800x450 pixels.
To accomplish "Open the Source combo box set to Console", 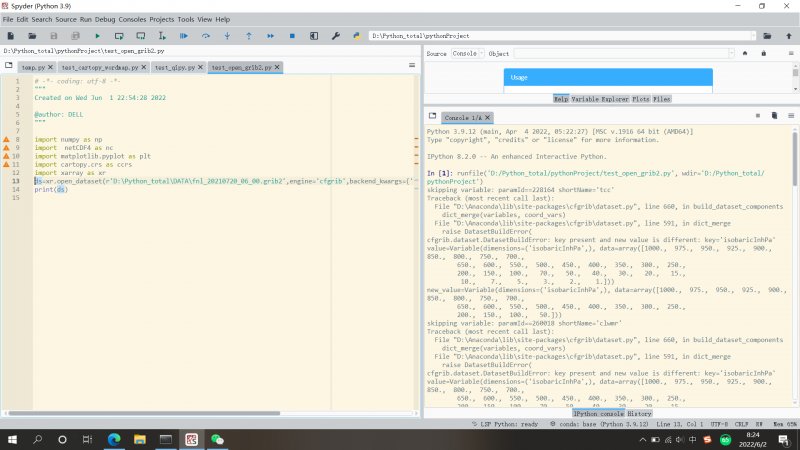I will click(465, 53).
